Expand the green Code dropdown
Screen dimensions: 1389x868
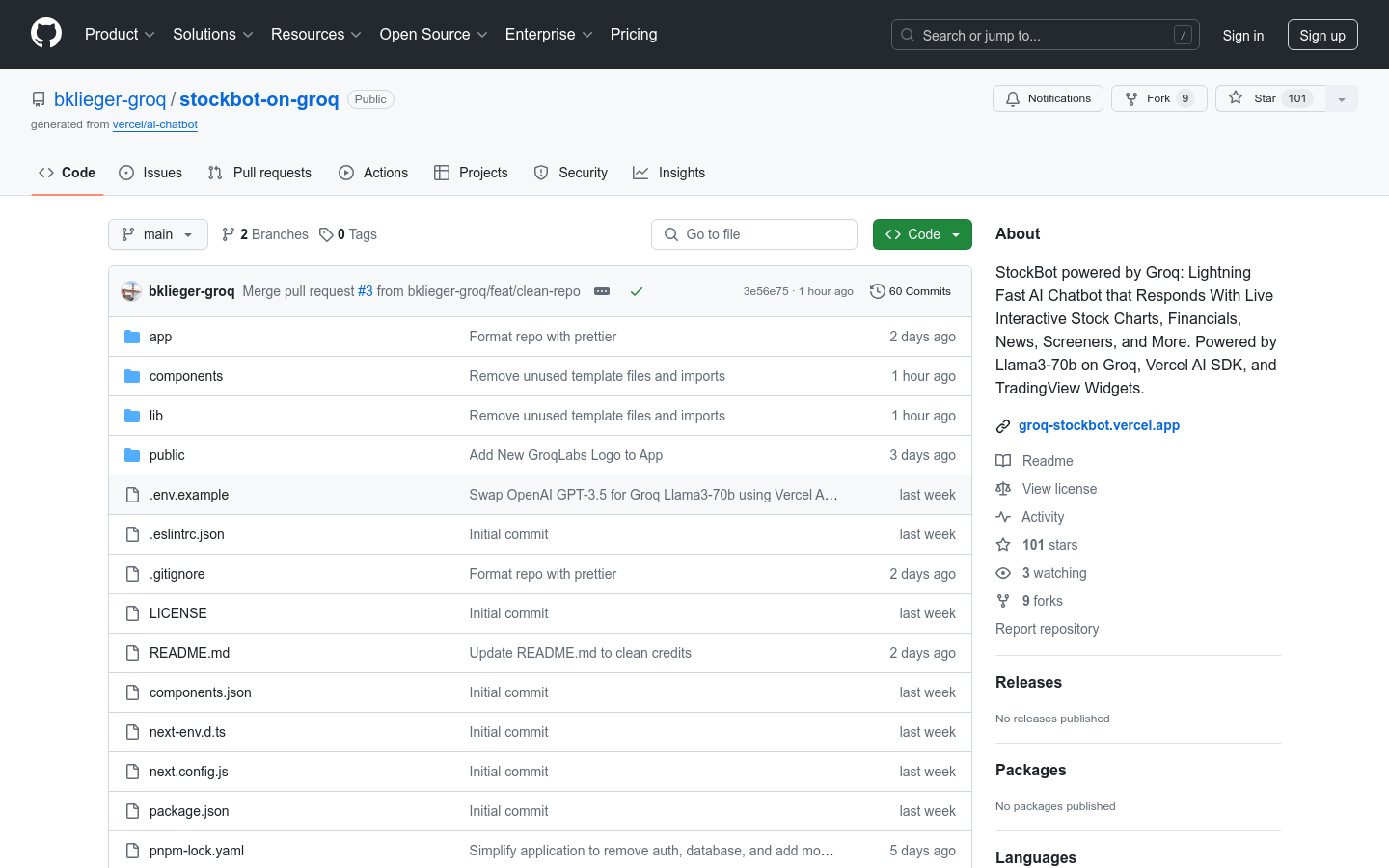[x=922, y=234]
